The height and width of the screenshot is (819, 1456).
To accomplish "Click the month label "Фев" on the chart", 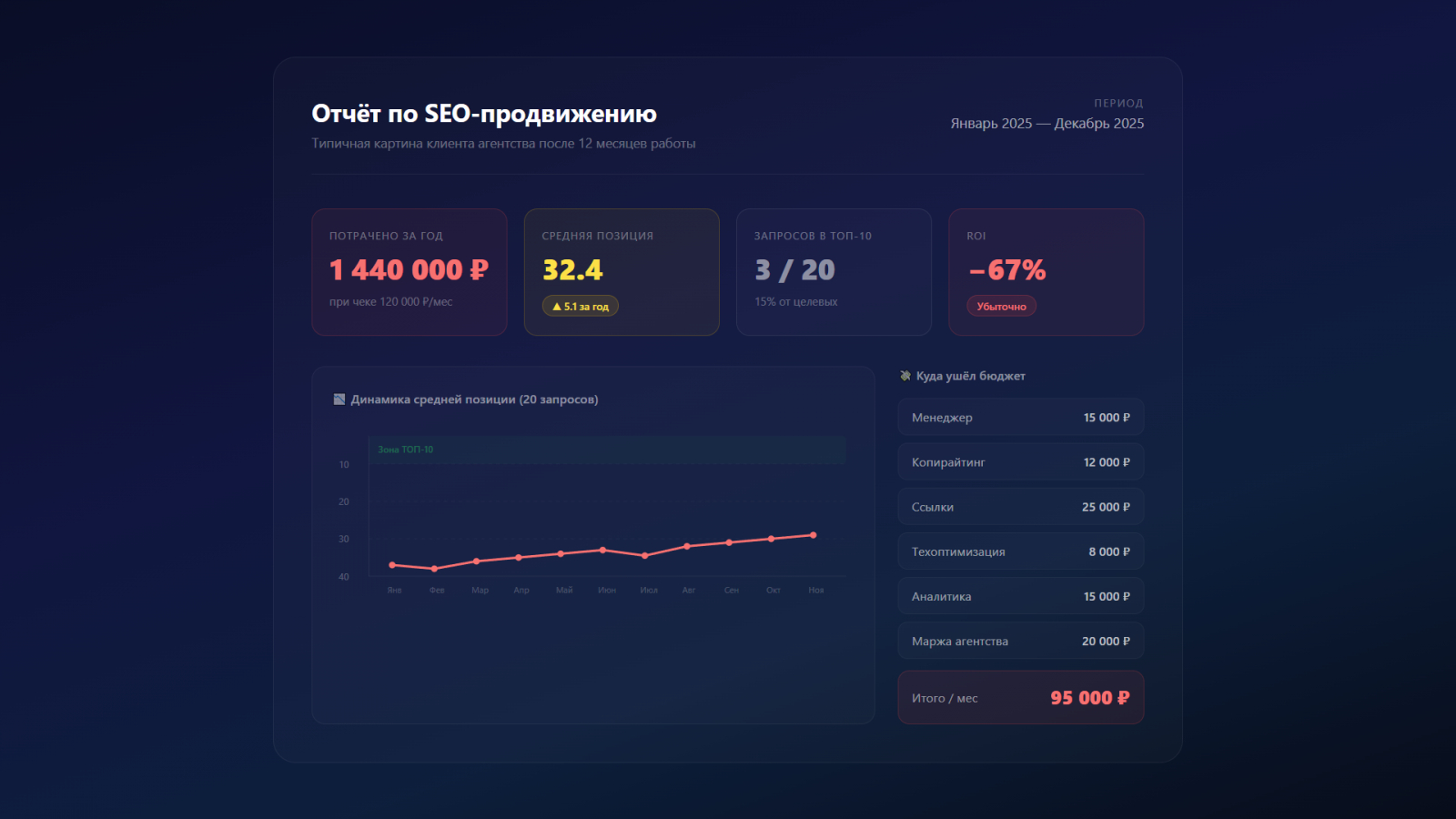I will pos(437,591).
